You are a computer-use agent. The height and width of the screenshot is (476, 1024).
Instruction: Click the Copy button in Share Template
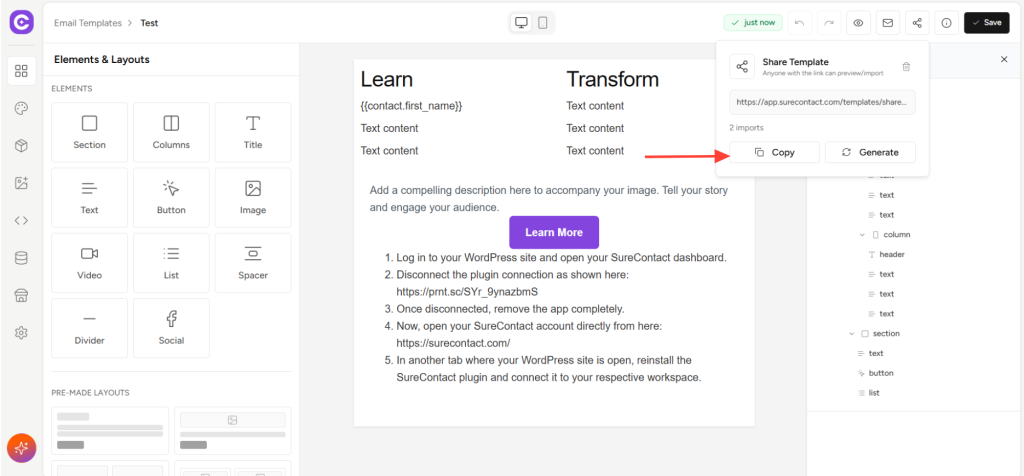(774, 152)
